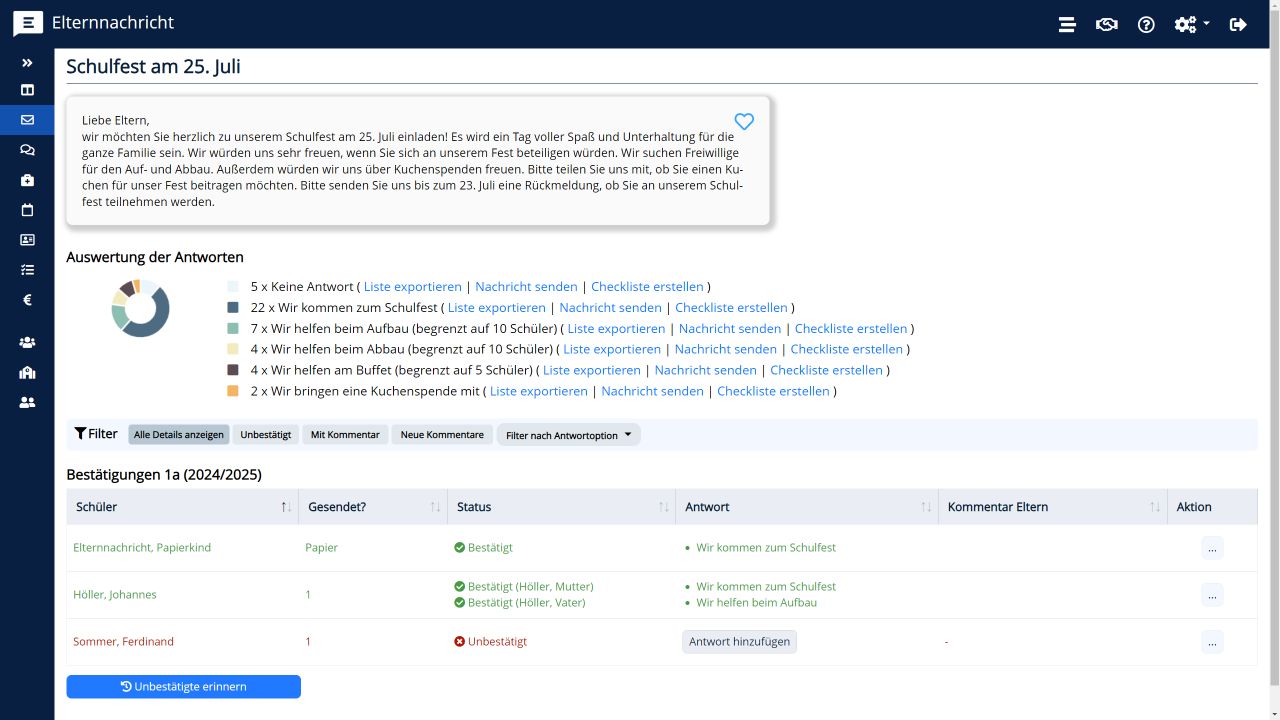Screen dimensions: 1280x720
Task: Sort table by Gesendet? column
Action: [x=373, y=507]
